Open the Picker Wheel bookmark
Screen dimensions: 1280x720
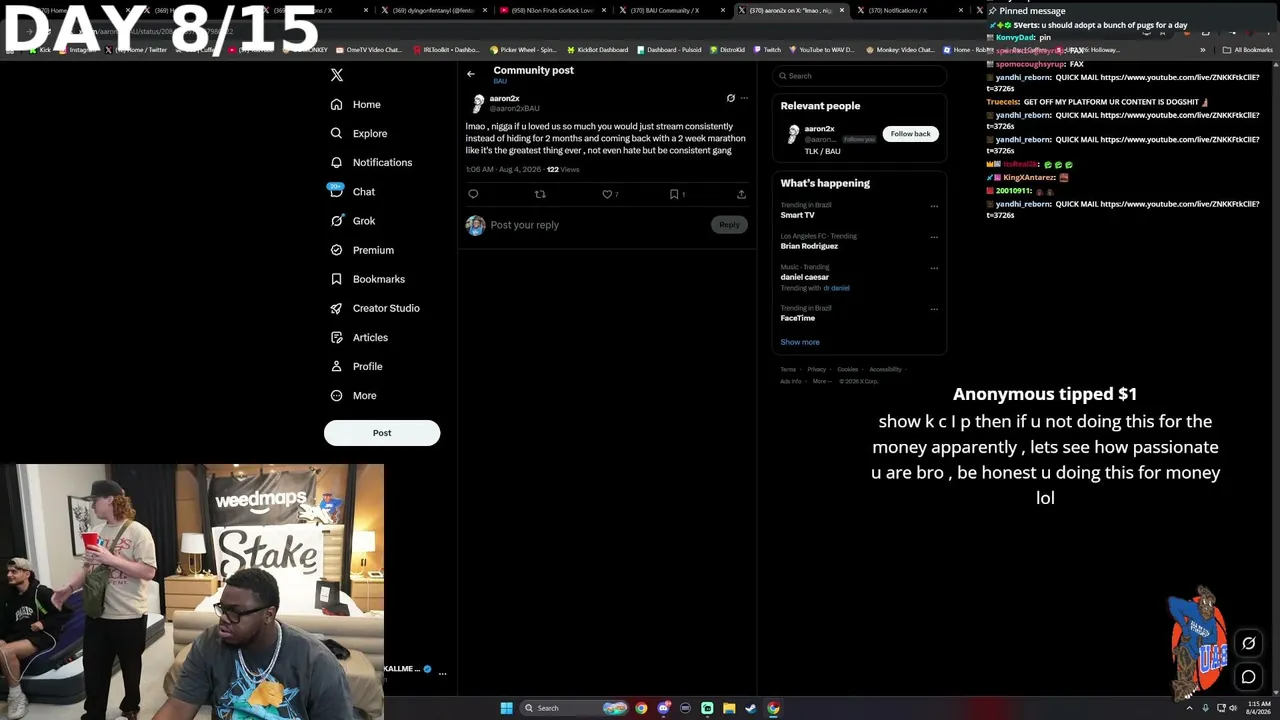coord(523,50)
